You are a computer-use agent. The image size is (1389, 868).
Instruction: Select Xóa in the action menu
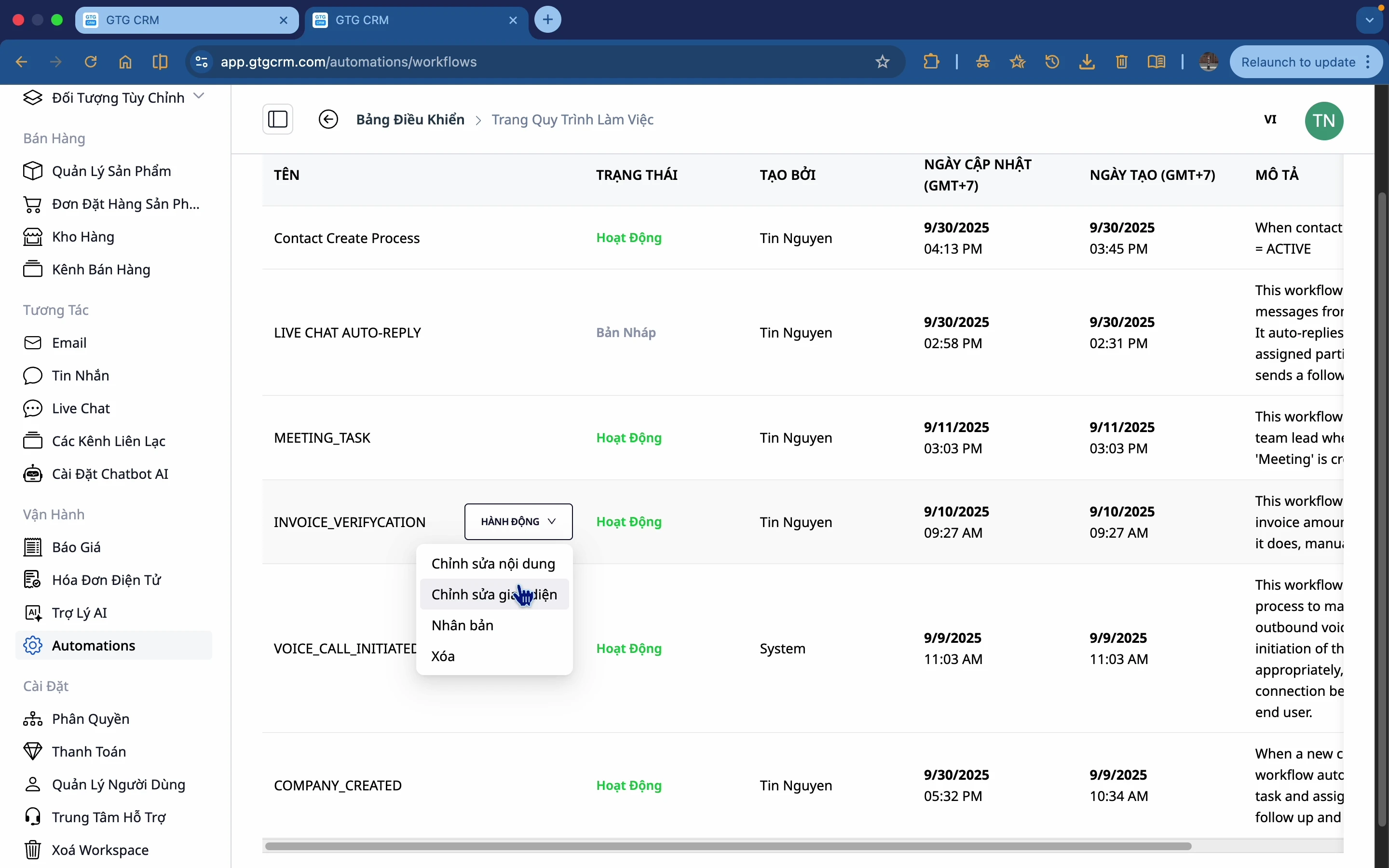[443, 656]
